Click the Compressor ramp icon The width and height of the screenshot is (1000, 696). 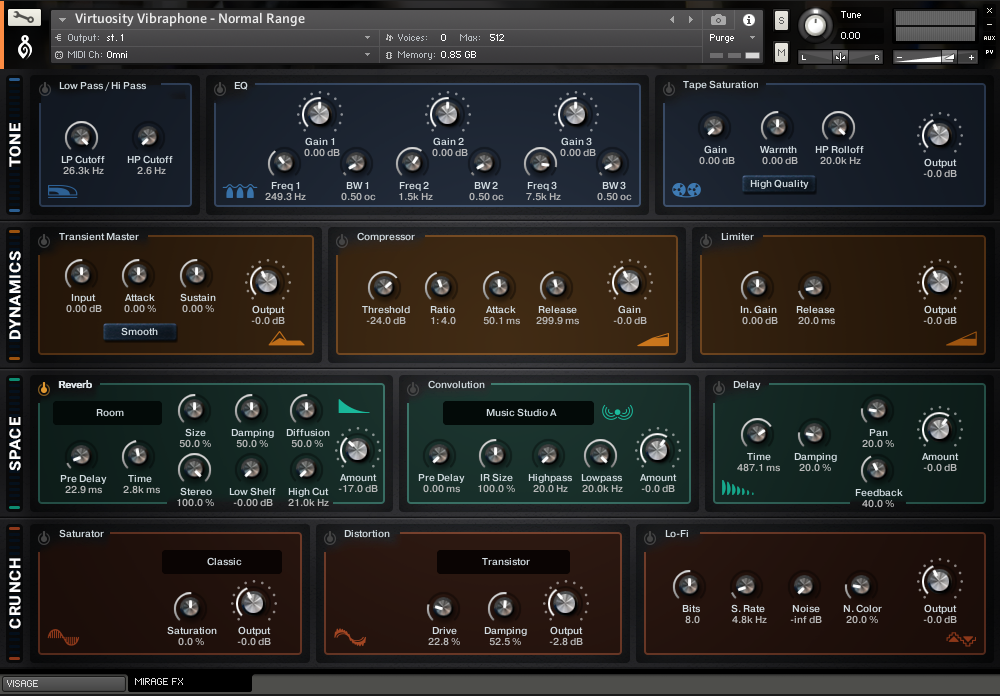653,340
